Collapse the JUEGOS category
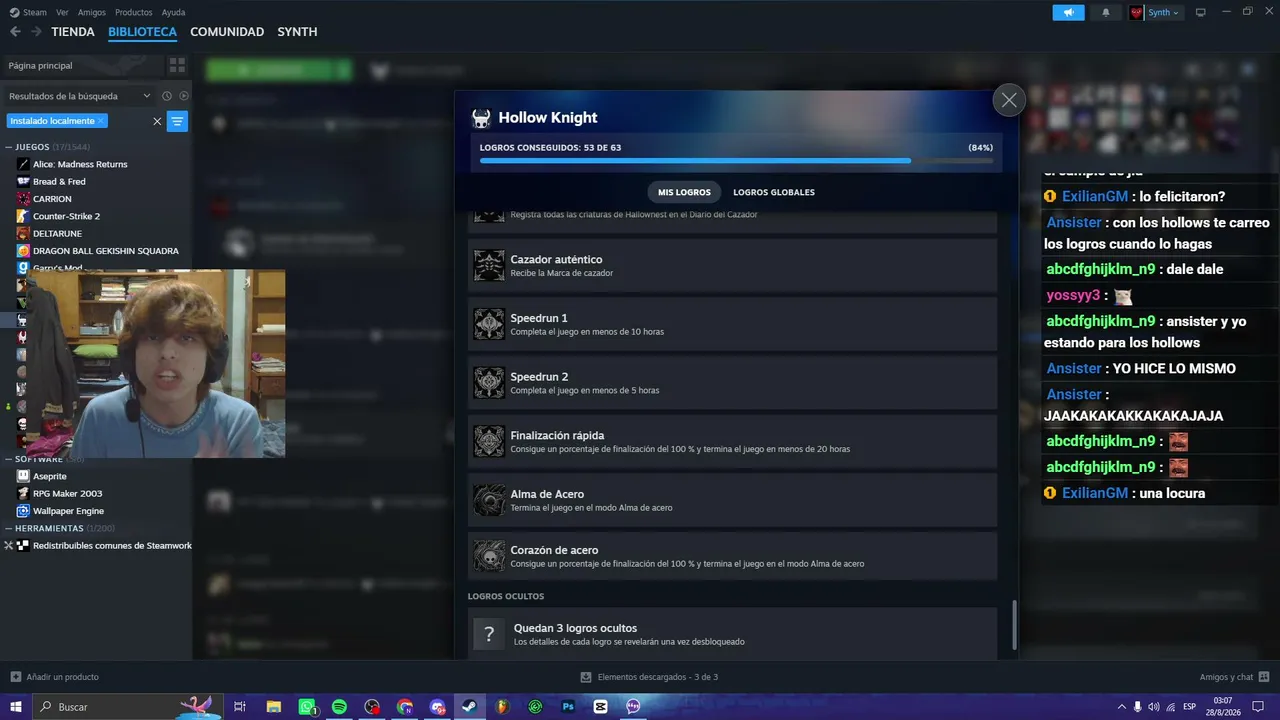This screenshot has height=720, width=1280. pyautogui.click(x=8, y=147)
